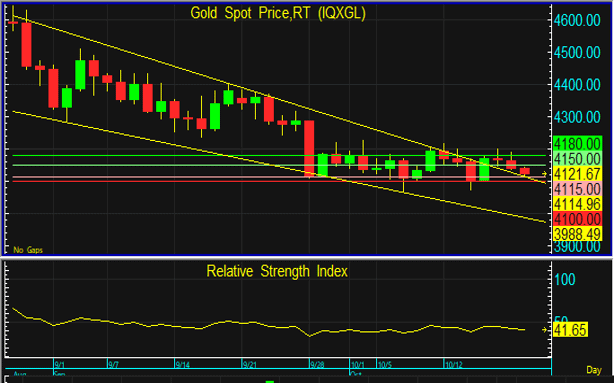This screenshot has height=383, width=614.
Task: Select the 9/7 date marker
Action: [x=113, y=365]
